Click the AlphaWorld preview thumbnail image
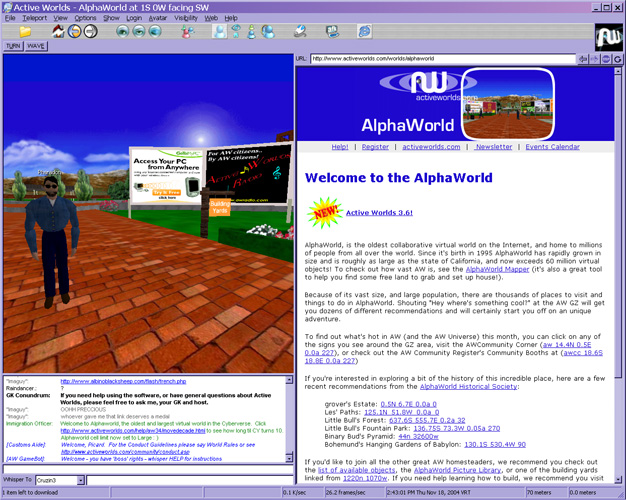The height and width of the screenshot is (500, 626). [508, 104]
